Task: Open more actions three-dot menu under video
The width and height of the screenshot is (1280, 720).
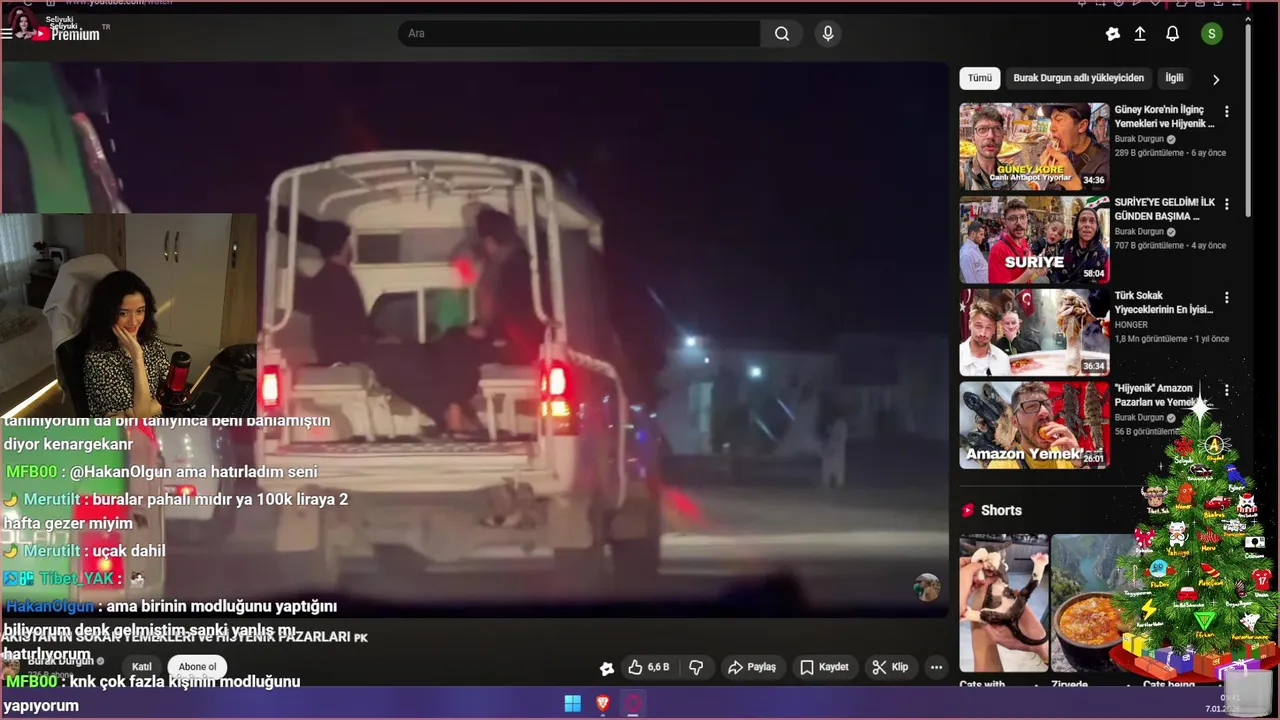Action: 936,667
